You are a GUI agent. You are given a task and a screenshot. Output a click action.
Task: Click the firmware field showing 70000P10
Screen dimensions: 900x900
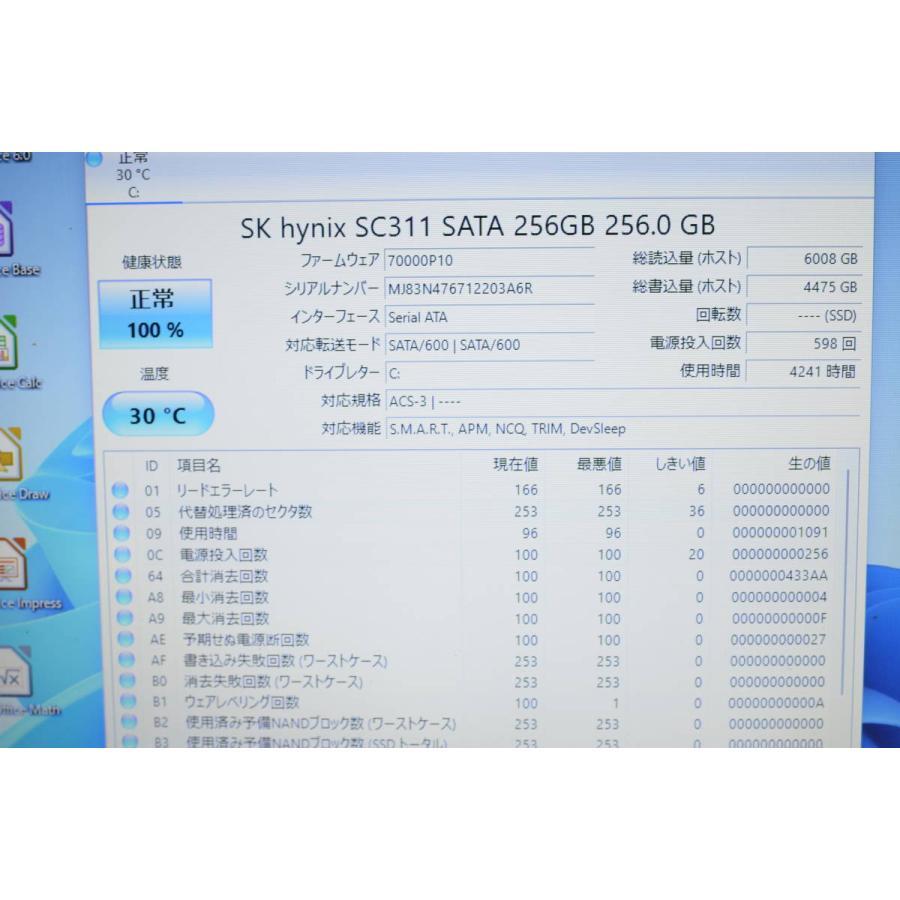[x=488, y=260]
